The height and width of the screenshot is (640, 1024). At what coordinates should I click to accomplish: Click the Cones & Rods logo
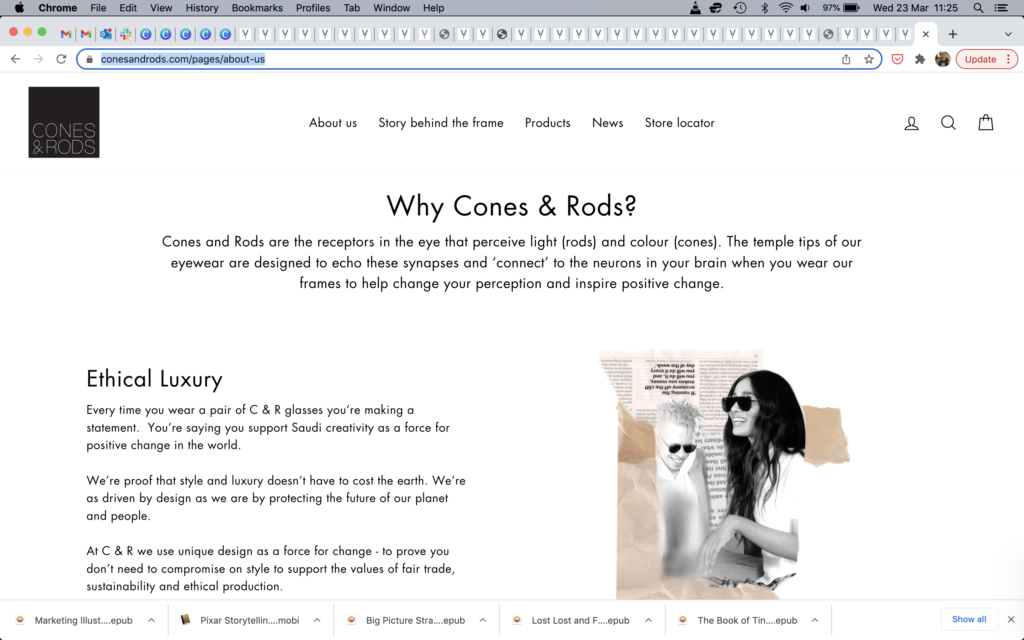(x=64, y=122)
